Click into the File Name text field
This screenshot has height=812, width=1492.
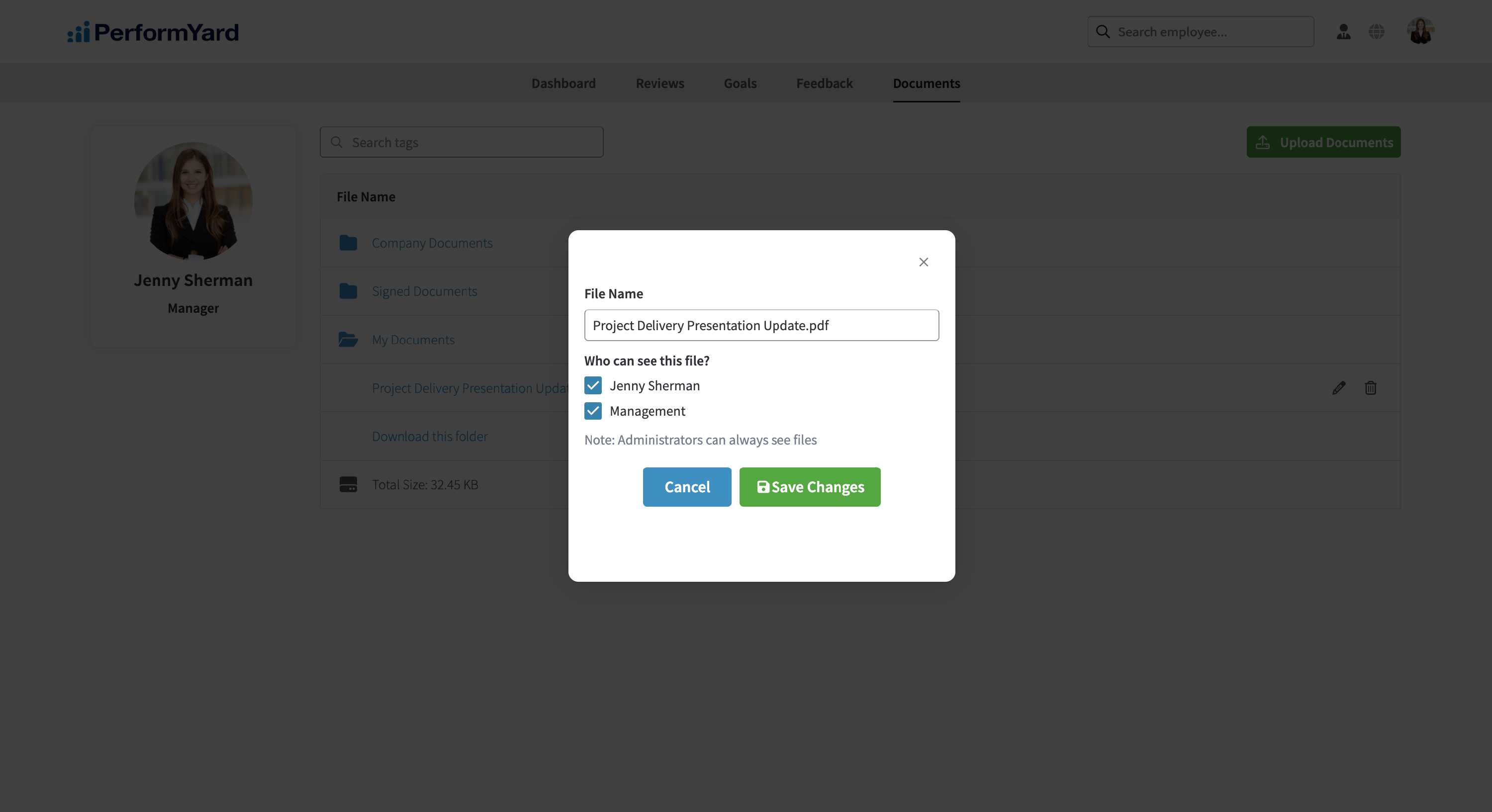(761, 326)
